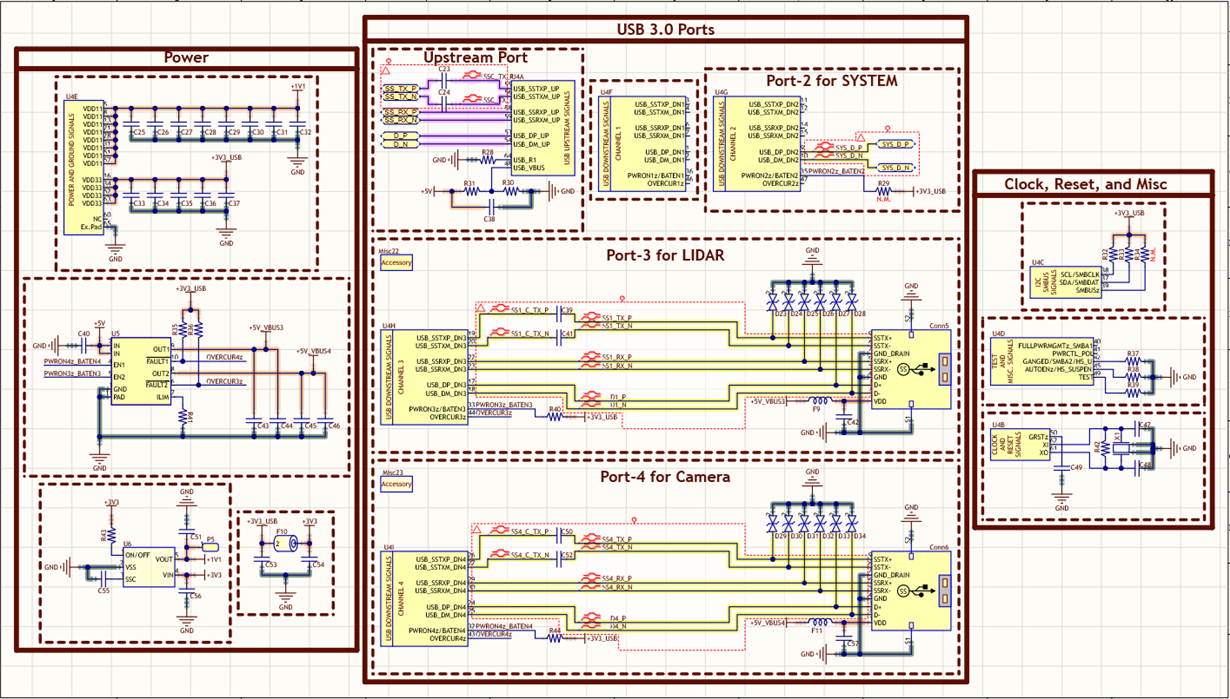This screenshot has width=1230, height=699.
Task: Select the SS4_RX_P net label
Action: click(x=616, y=577)
